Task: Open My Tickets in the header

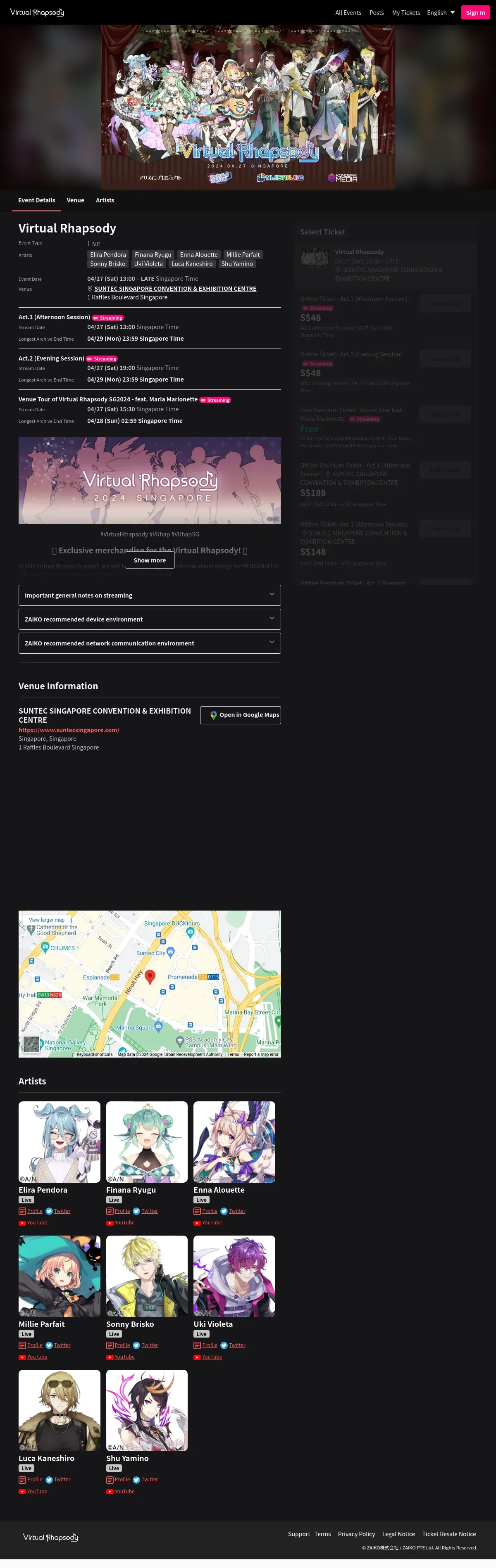Action: pos(406,13)
